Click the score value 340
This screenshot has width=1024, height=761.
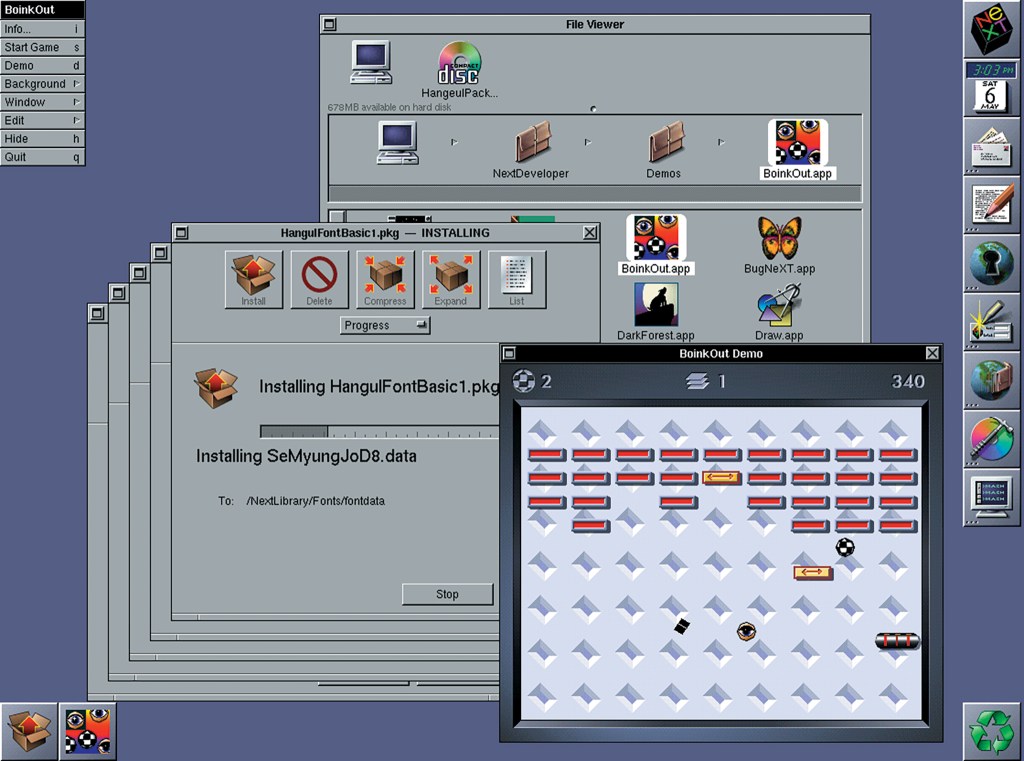click(x=908, y=381)
